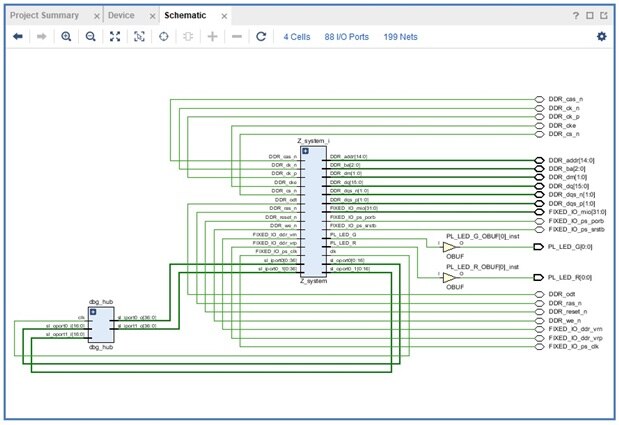The width and height of the screenshot is (619, 425).
Task: Click the forward navigation arrow
Action: coord(42,36)
